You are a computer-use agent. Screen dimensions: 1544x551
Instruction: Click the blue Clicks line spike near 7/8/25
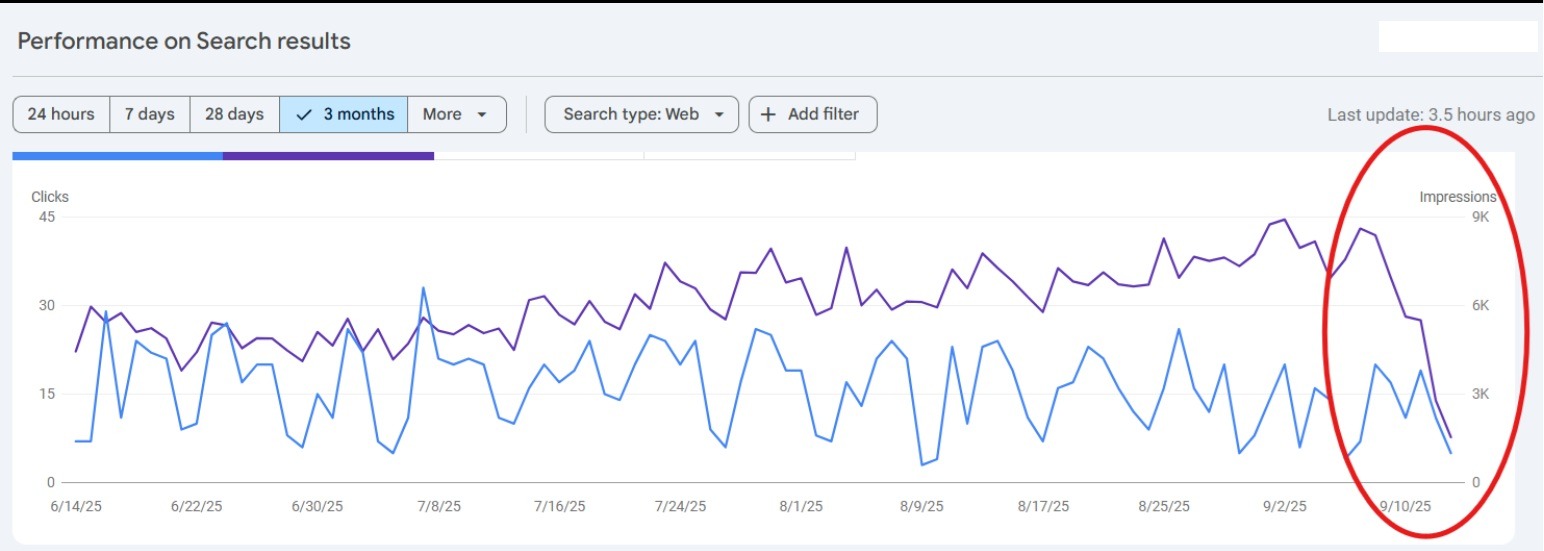[x=423, y=288]
